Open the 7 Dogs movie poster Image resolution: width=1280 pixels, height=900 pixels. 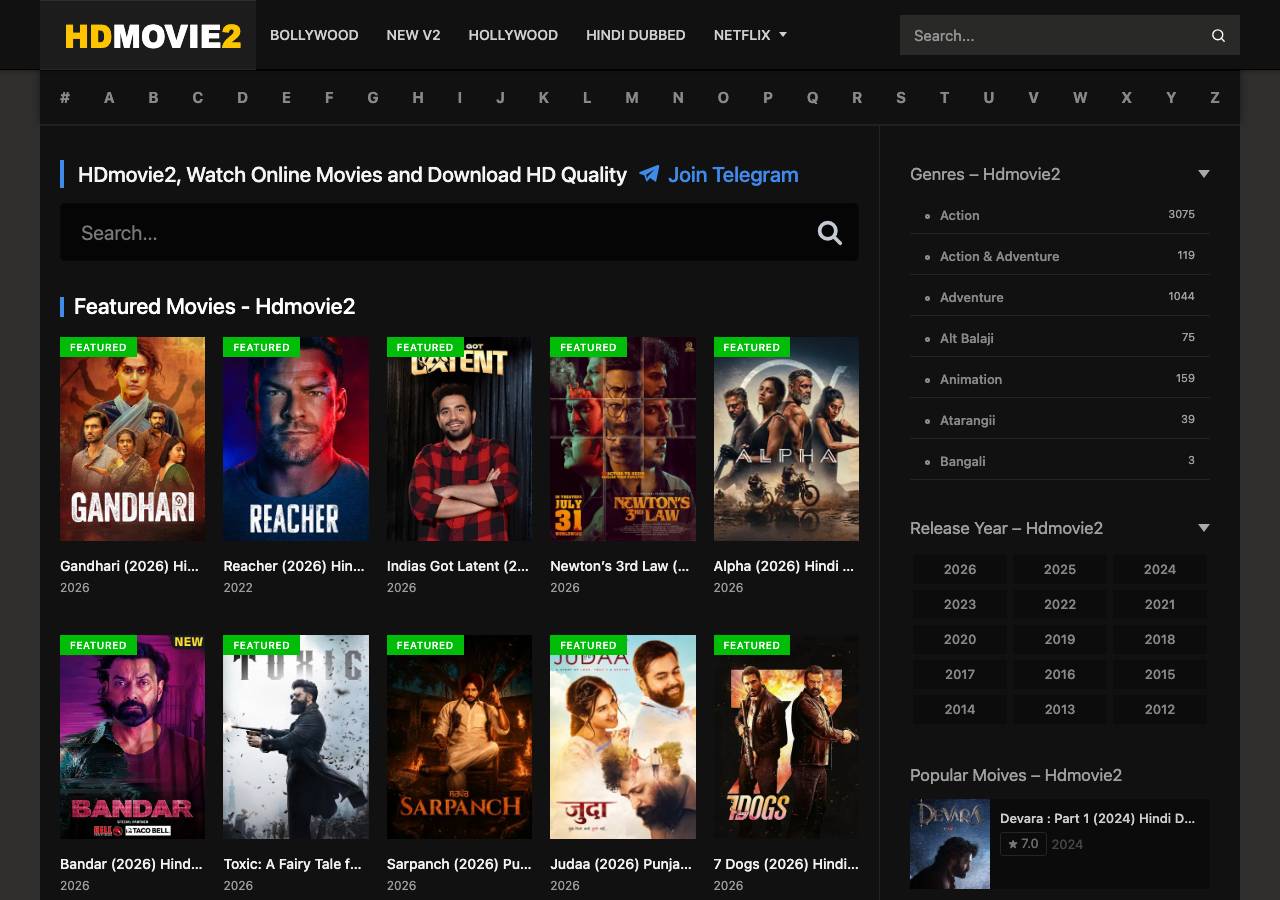click(x=786, y=737)
